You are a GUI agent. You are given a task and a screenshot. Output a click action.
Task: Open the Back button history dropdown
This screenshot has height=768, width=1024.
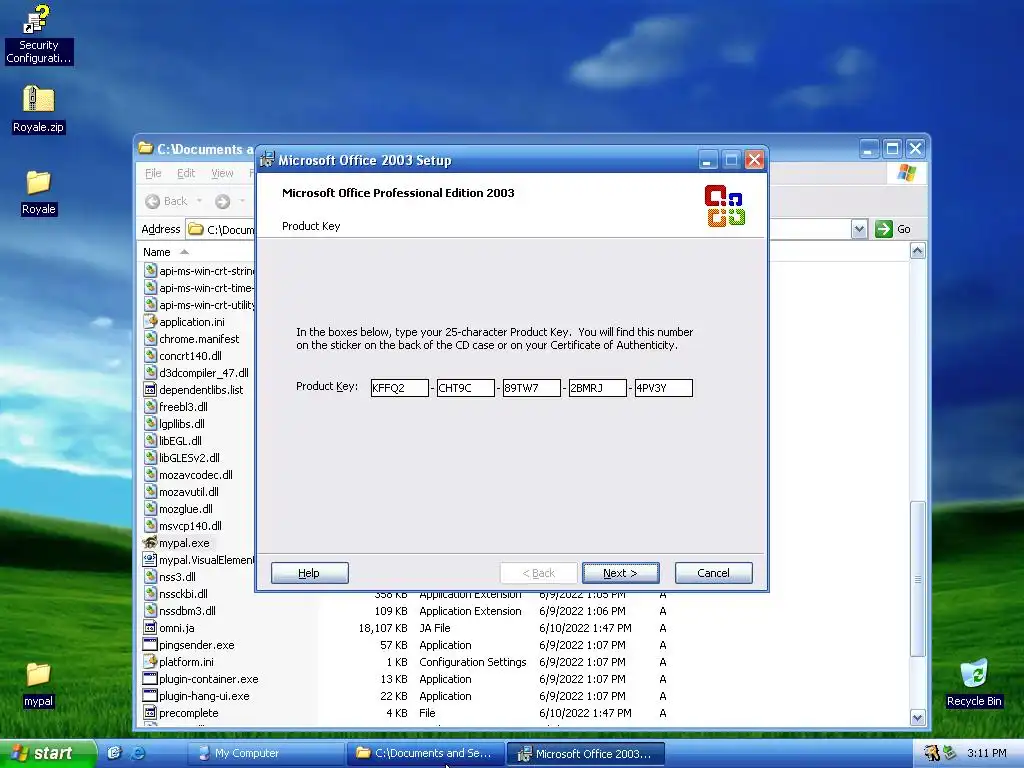click(199, 201)
